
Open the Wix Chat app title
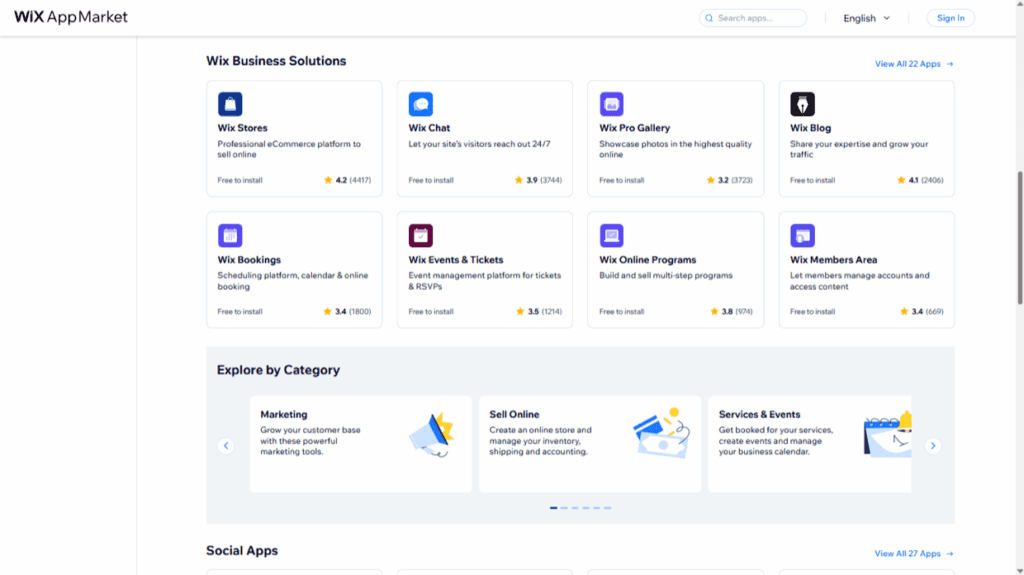429,128
